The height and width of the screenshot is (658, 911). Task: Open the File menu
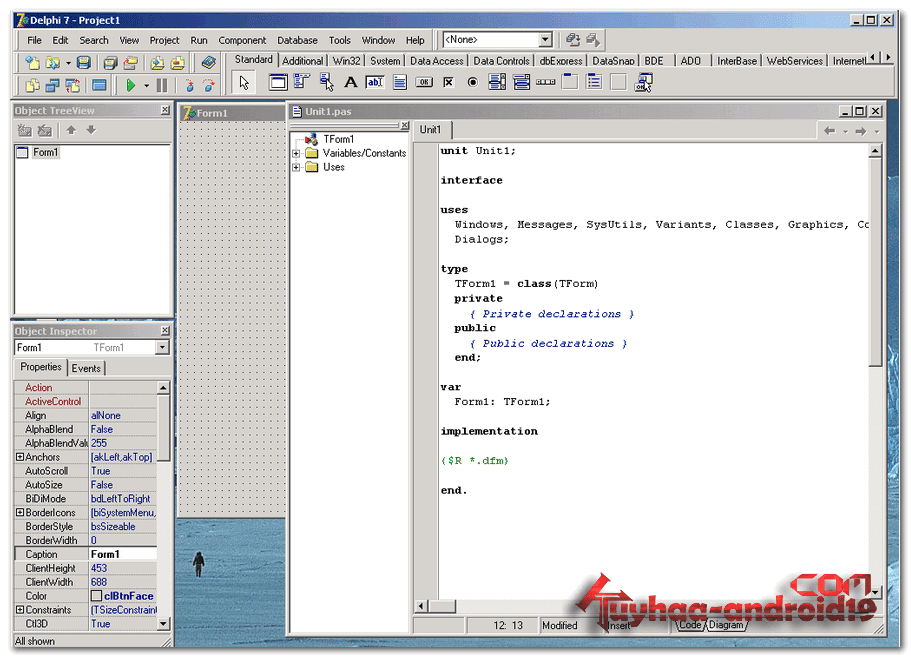click(x=34, y=40)
